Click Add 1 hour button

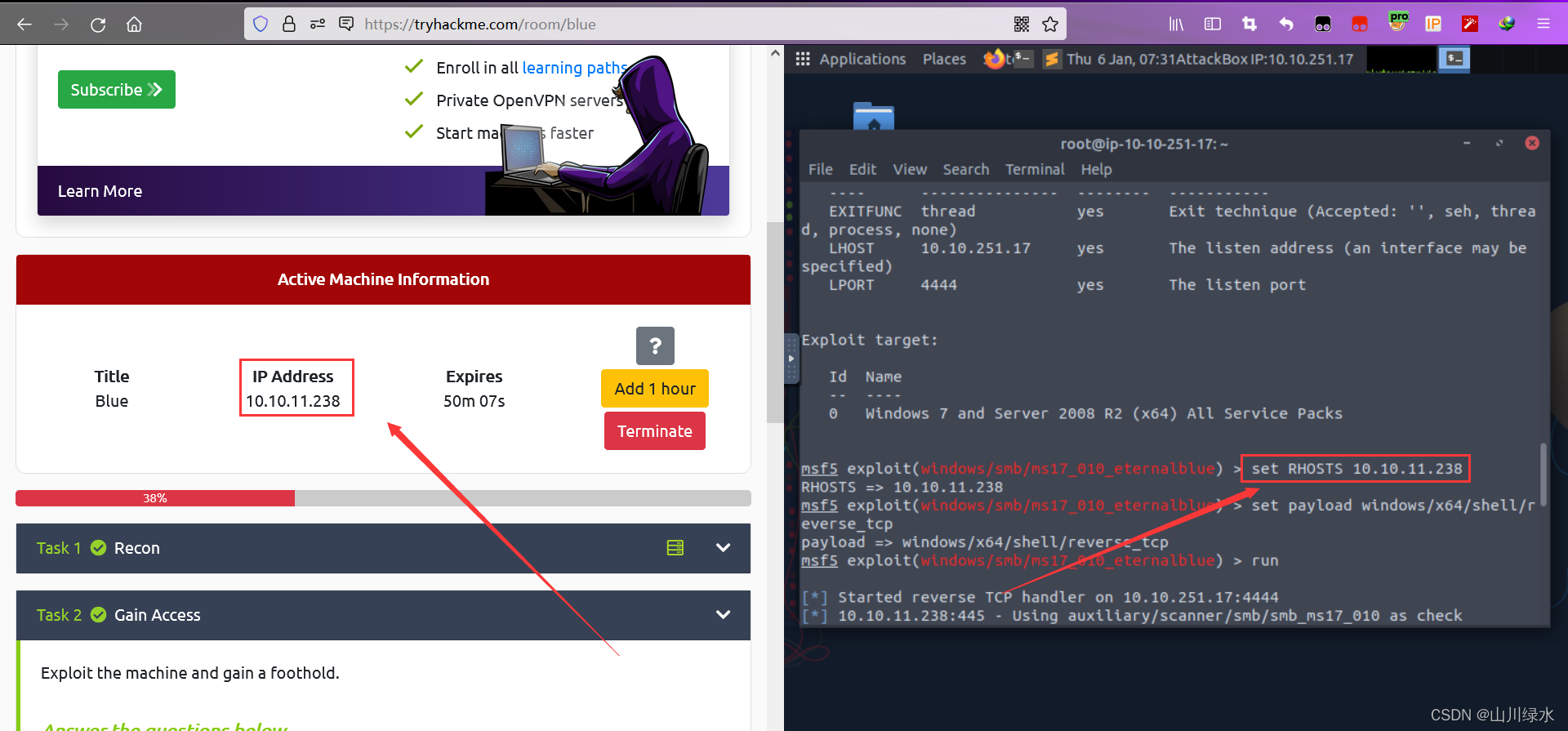(x=655, y=389)
